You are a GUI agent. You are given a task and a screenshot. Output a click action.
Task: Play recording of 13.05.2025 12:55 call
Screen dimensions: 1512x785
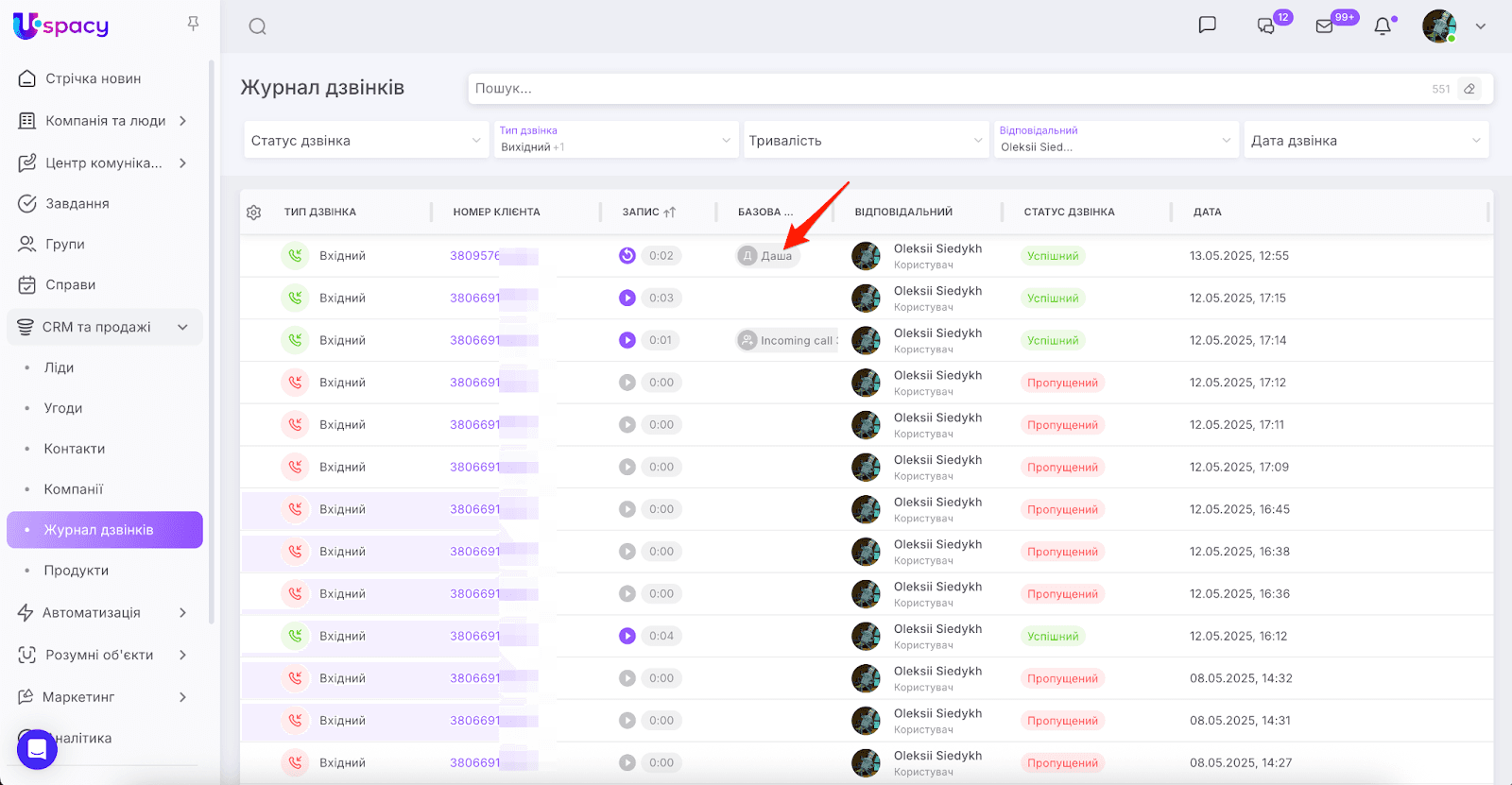[627, 255]
